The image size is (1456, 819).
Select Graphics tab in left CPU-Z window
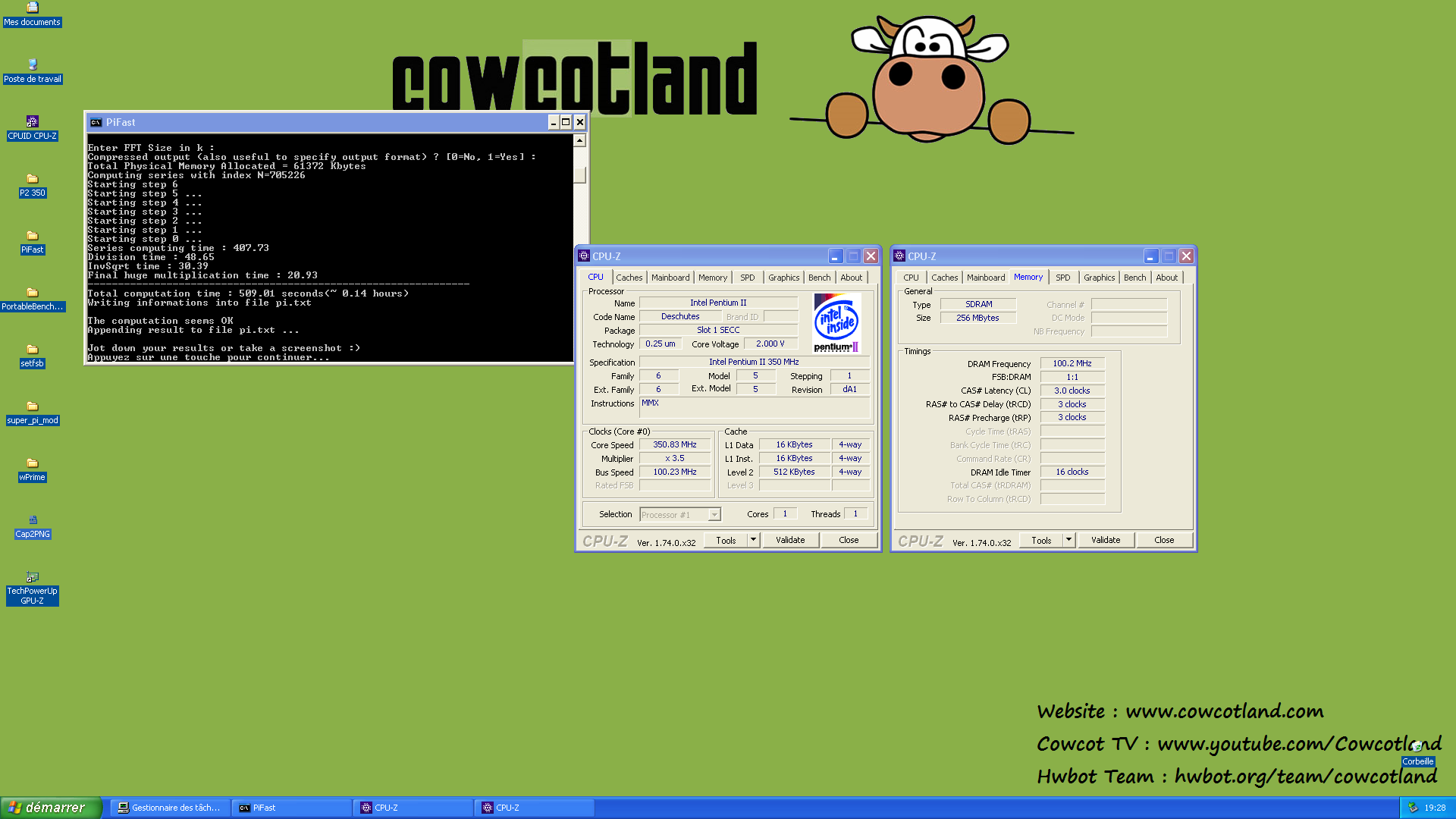coord(783,278)
